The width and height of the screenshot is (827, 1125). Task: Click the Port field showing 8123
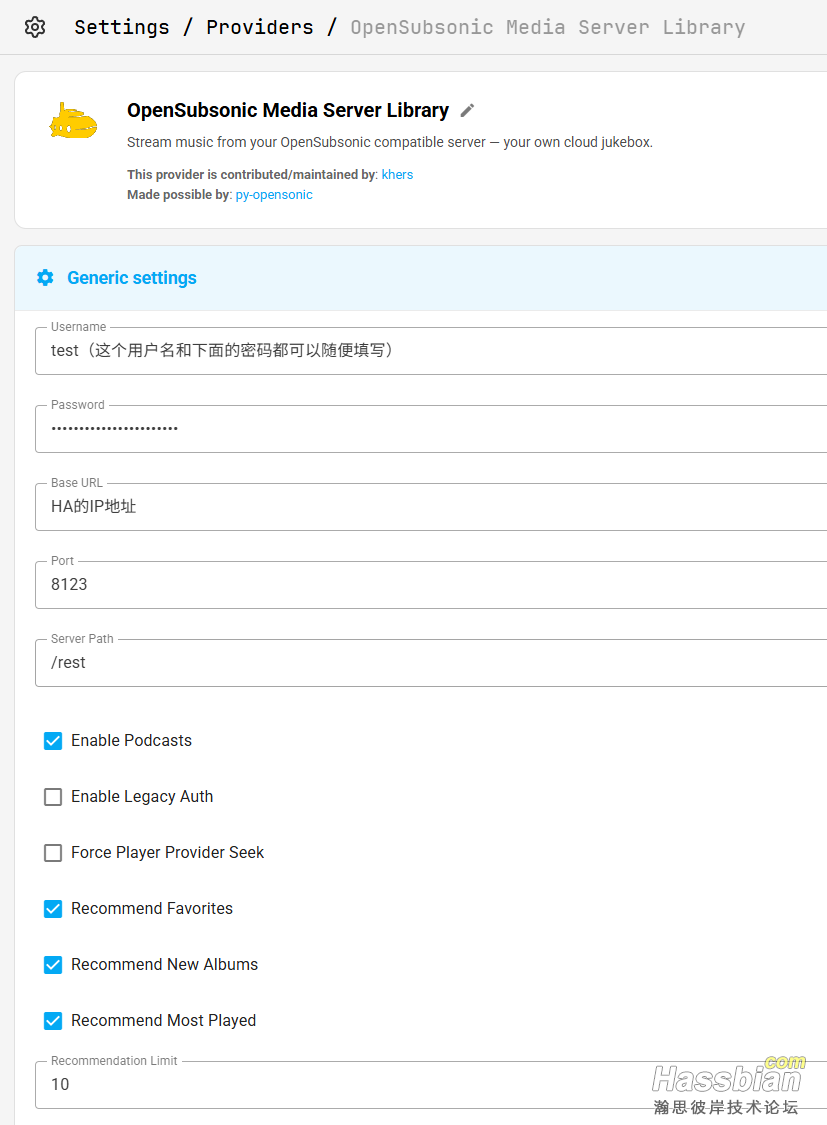point(430,585)
